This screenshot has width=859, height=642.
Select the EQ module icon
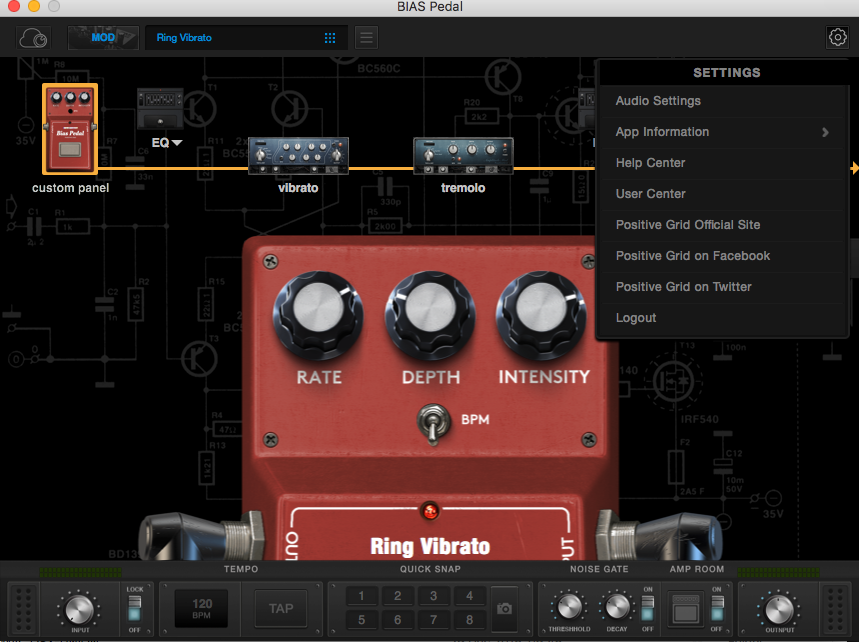pyautogui.click(x=160, y=108)
